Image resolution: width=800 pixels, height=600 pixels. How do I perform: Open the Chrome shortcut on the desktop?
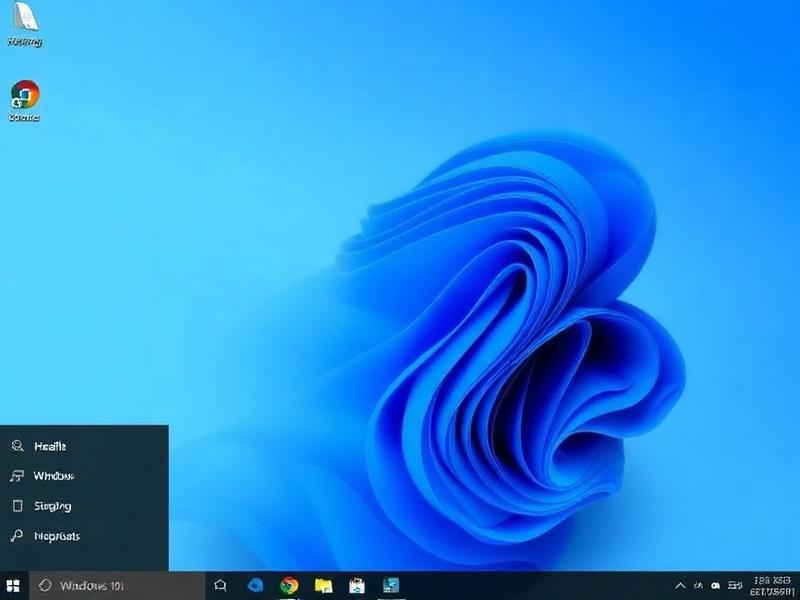click(x=24, y=101)
